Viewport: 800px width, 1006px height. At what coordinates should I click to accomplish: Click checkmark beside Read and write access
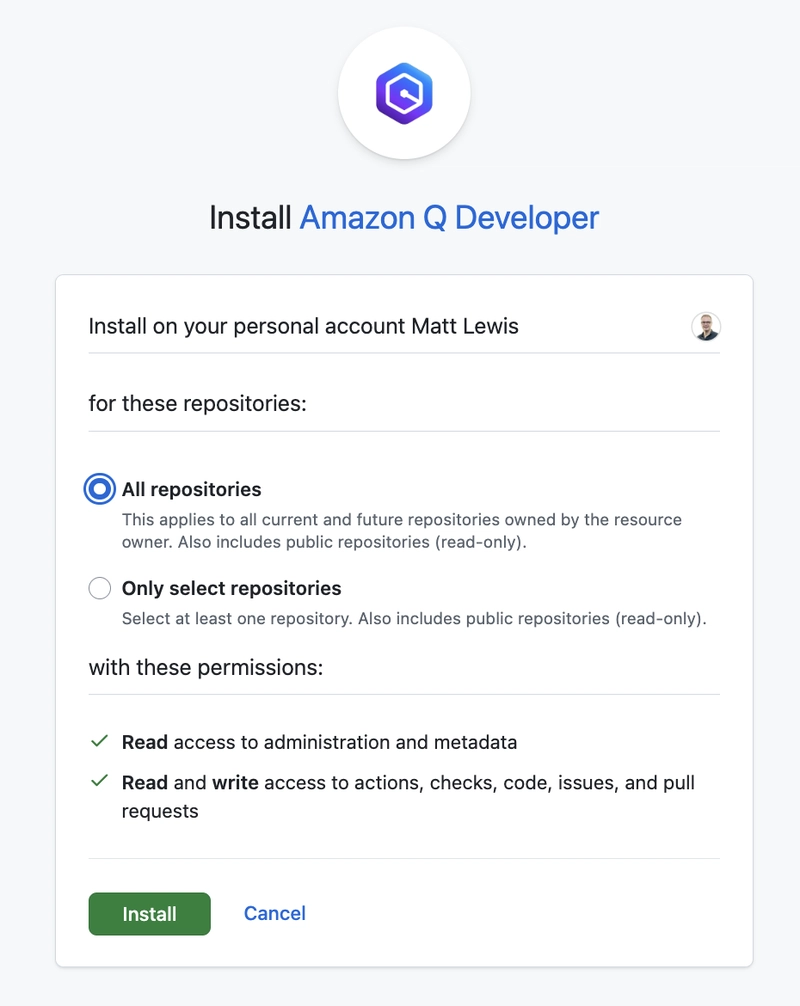point(99,781)
